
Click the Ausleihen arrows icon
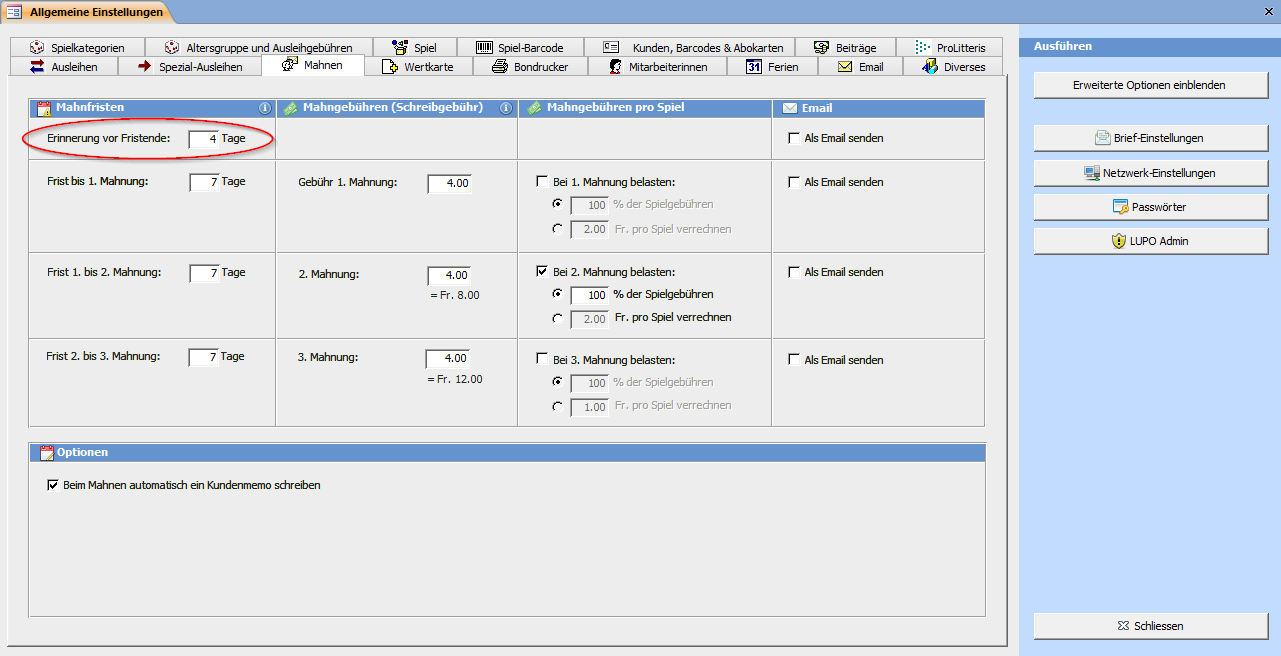[x=37, y=66]
